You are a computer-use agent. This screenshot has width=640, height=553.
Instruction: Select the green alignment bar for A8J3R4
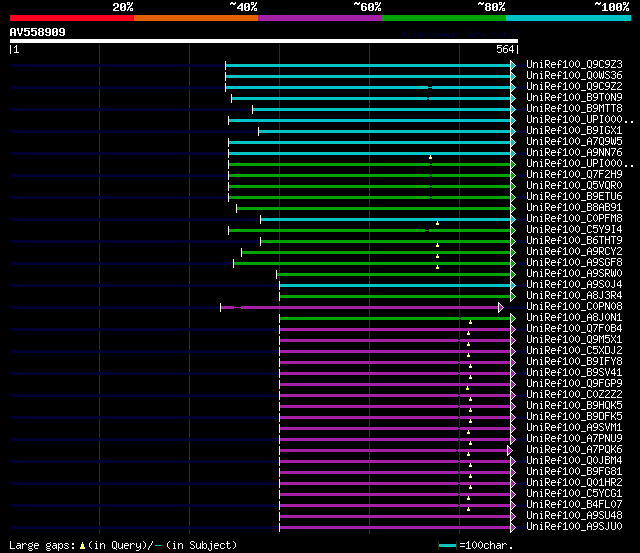pos(395,296)
